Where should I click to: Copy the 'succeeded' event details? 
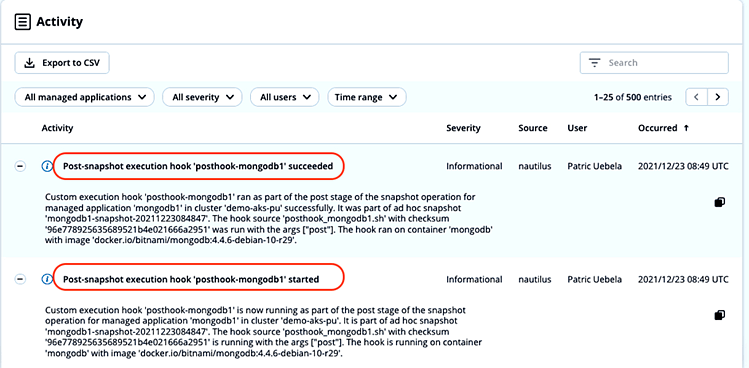tap(719, 202)
